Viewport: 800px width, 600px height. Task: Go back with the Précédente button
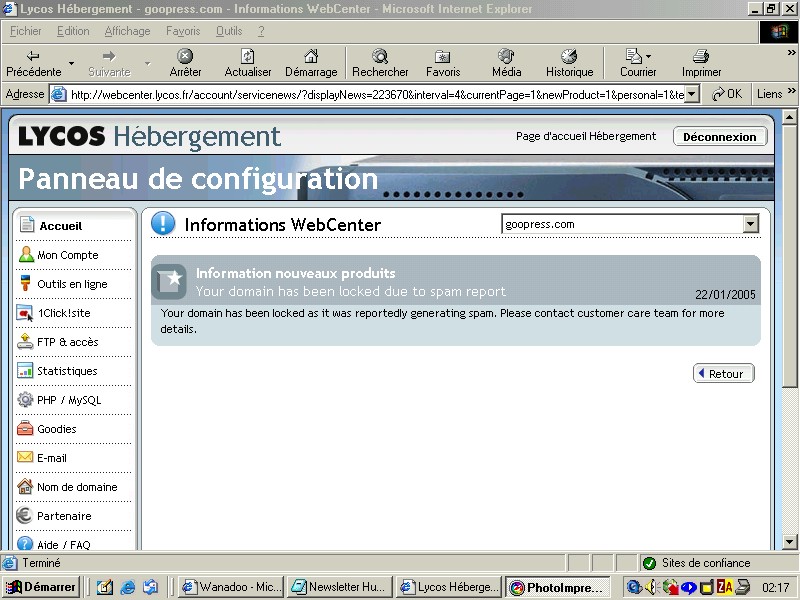(34, 63)
